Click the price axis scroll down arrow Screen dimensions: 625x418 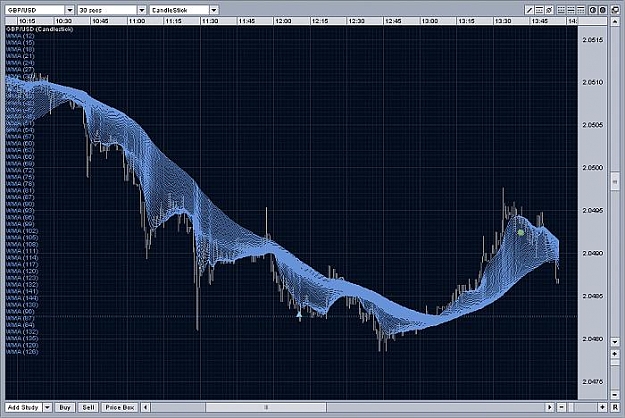point(615,341)
